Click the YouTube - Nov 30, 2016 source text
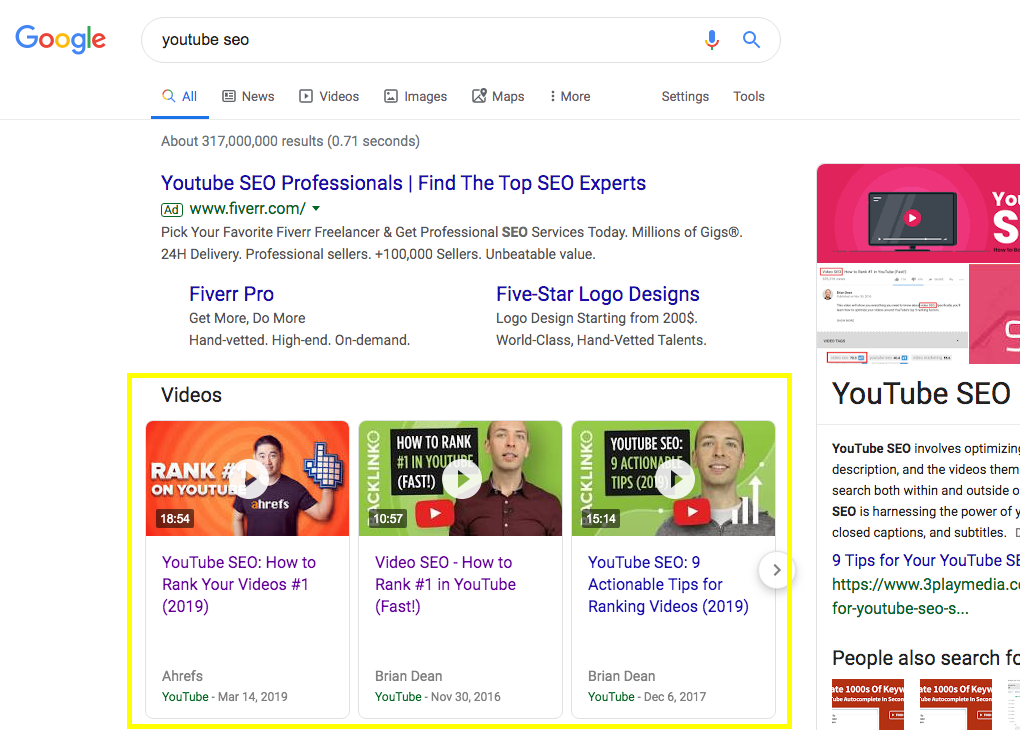The image size is (1020, 730). point(438,697)
